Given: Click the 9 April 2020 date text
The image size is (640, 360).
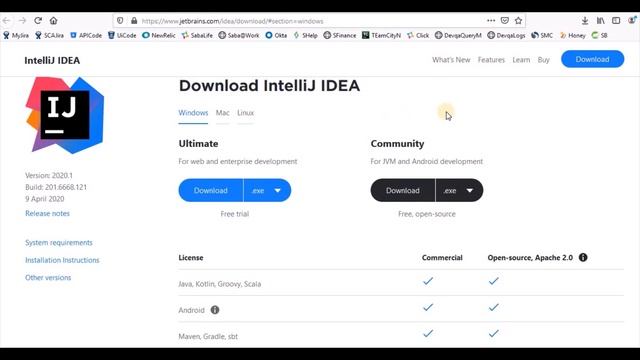Looking at the screenshot, I should 44,199.
